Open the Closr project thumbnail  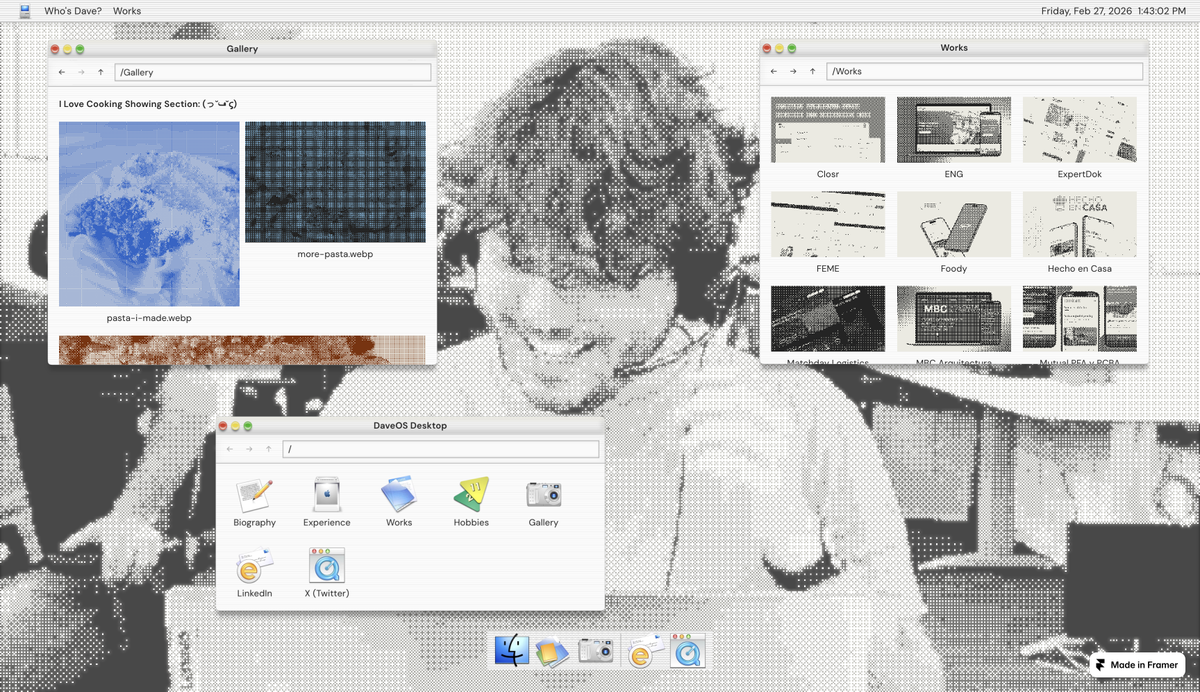(x=828, y=129)
